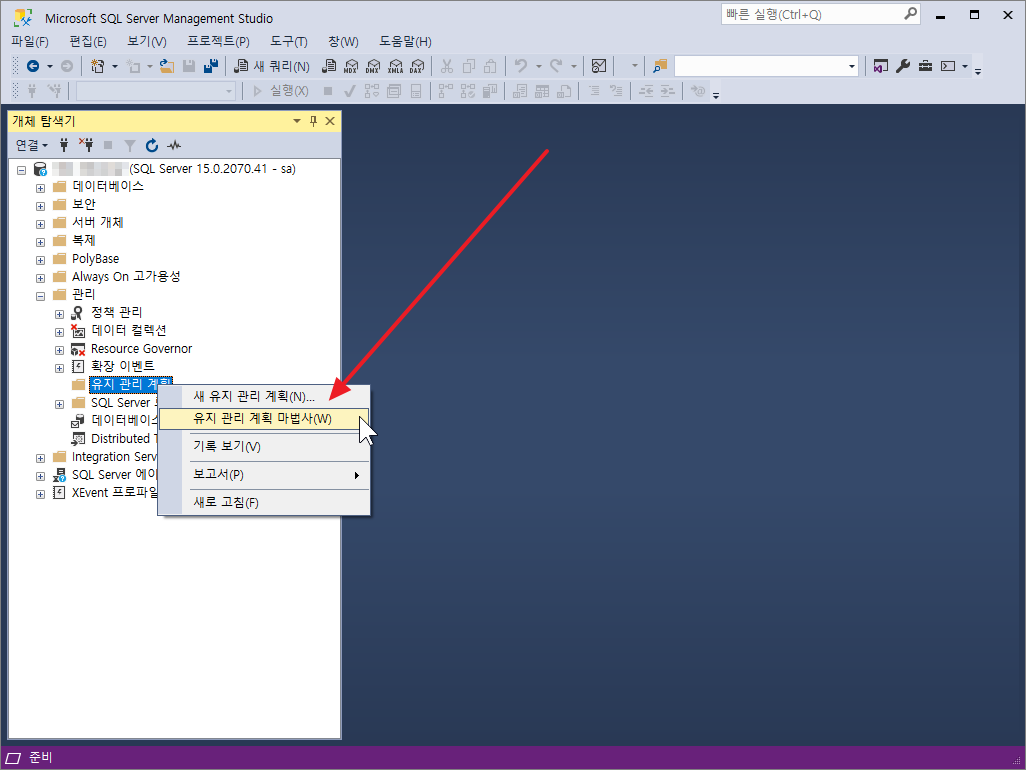The width and height of the screenshot is (1026, 770).
Task: Open Object Explorer window position dropdown arrow
Action: 296,121
